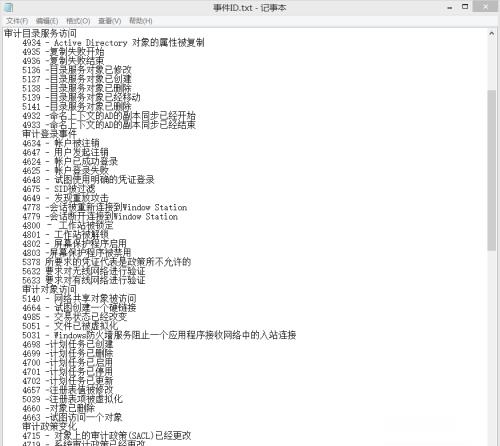The width and height of the screenshot is (500, 446).
Task: Maximize the Notepad window
Action: (465, 7)
